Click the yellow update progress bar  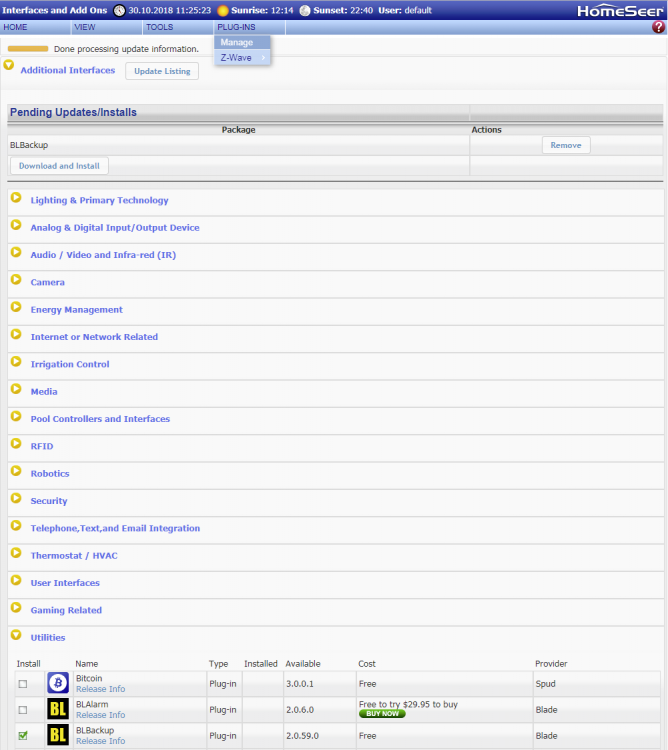(28, 48)
